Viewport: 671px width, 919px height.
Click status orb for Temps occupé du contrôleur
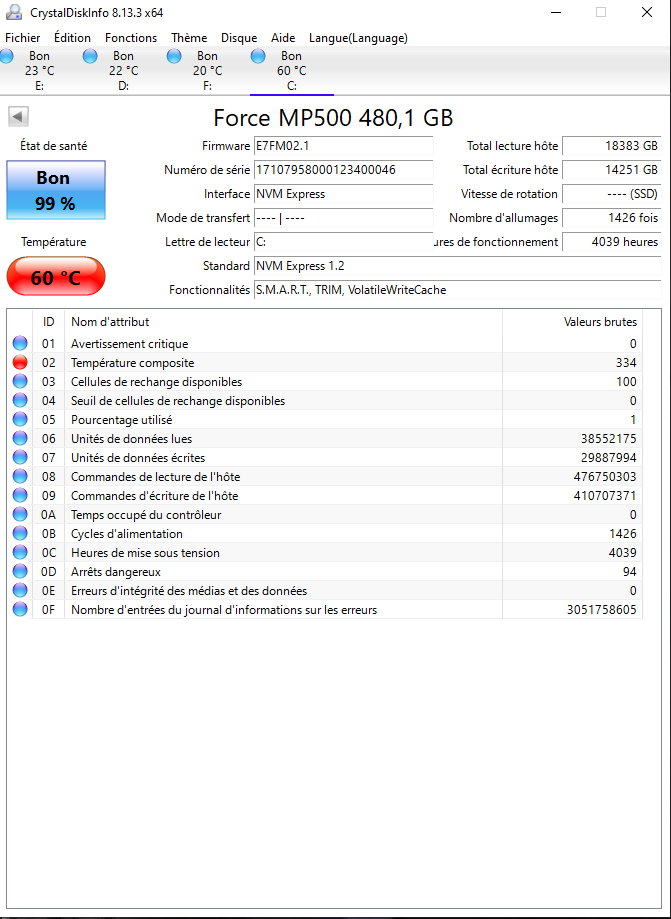coord(20,515)
